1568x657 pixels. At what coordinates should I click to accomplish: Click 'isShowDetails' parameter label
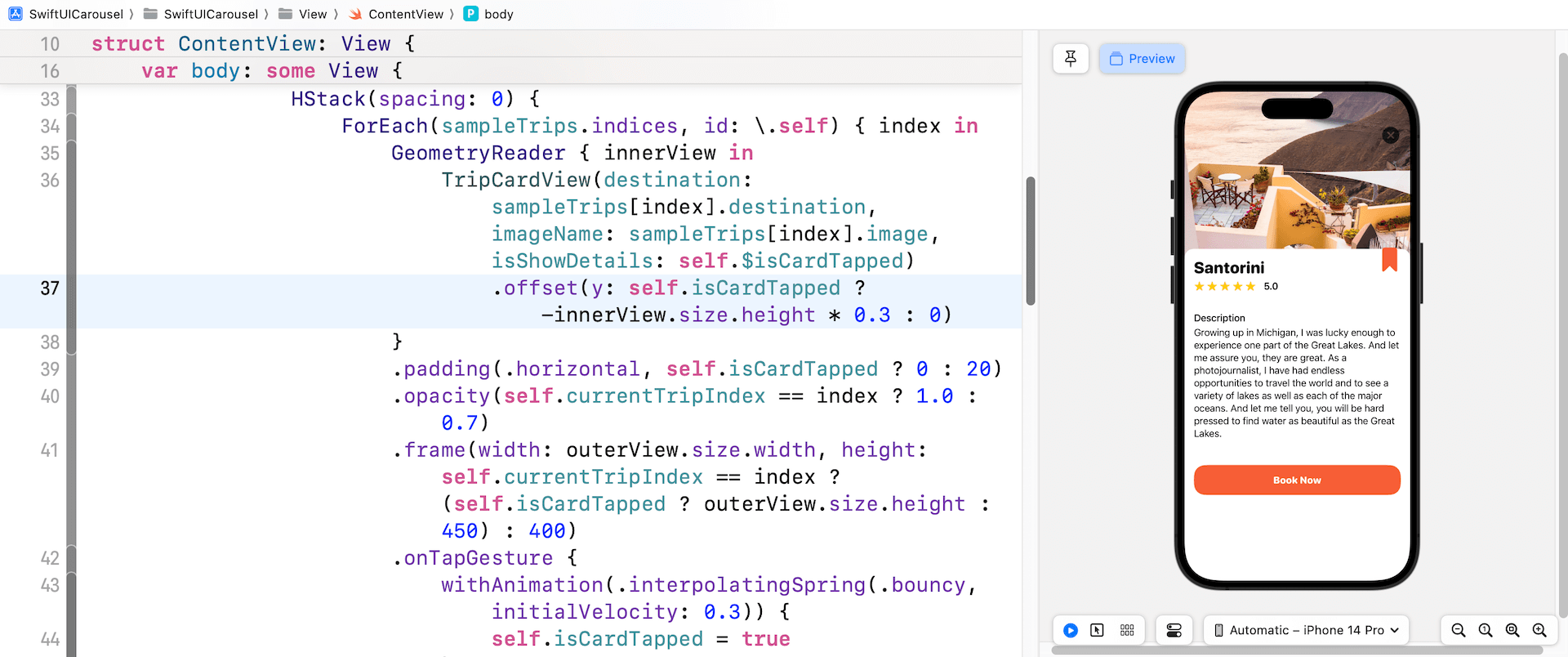tap(572, 261)
